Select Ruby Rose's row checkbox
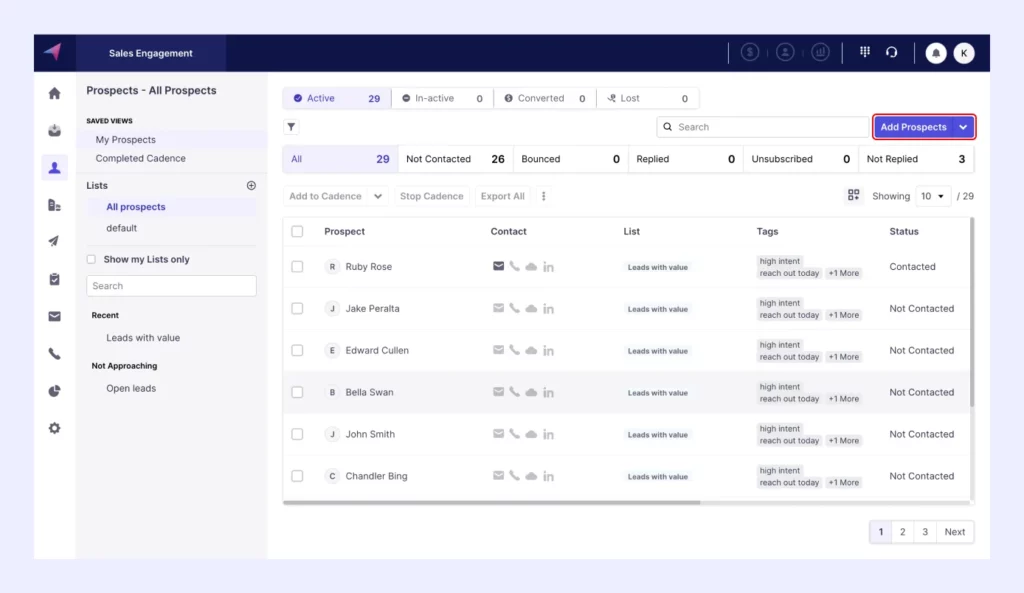The height and width of the screenshot is (593, 1024). point(297,266)
